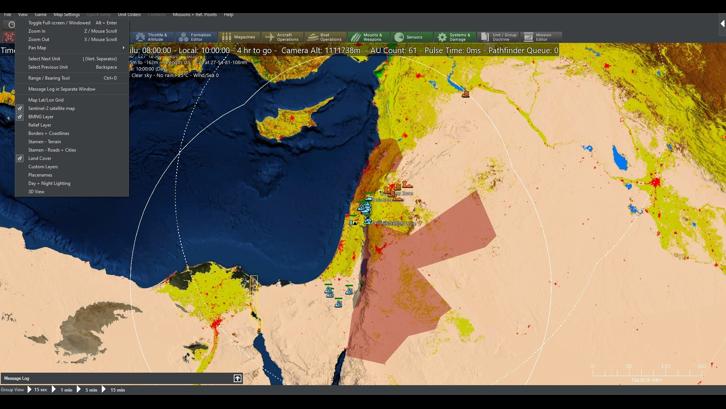
Task: Choose Select Next Unit
Action: tap(72, 59)
